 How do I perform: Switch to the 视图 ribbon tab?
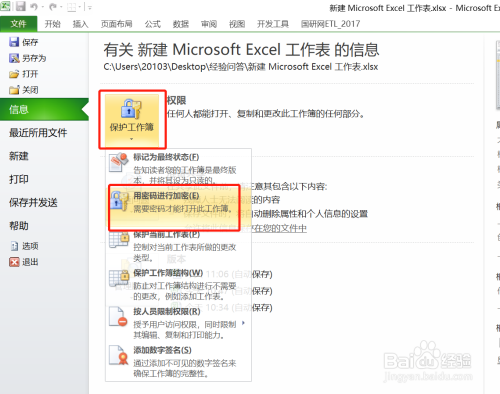click(x=237, y=24)
